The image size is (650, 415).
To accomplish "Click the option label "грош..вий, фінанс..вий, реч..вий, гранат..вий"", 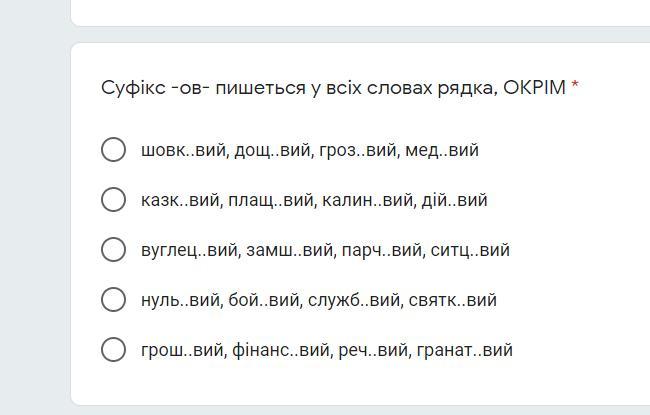I will tap(326, 350).
